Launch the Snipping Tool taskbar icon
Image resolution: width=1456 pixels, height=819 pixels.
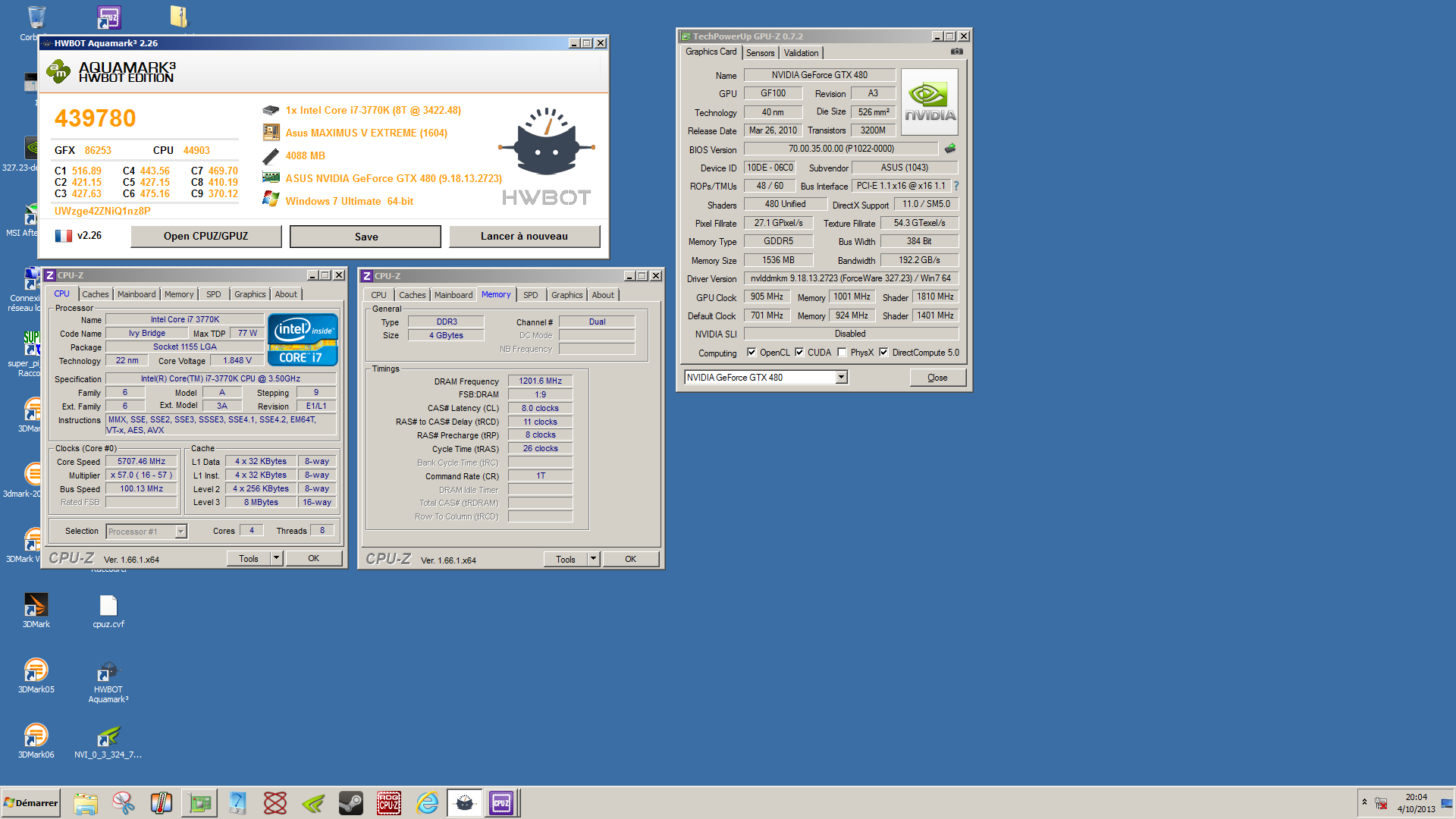(124, 803)
